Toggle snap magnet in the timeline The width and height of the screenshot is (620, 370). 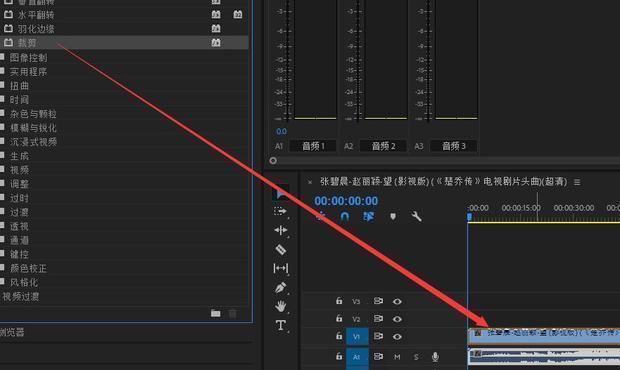click(345, 216)
